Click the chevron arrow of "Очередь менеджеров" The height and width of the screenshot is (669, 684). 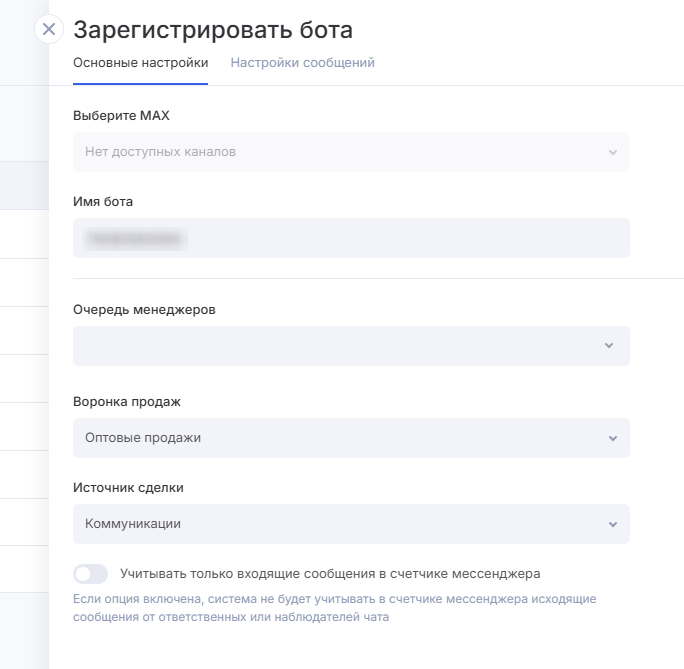click(609, 345)
